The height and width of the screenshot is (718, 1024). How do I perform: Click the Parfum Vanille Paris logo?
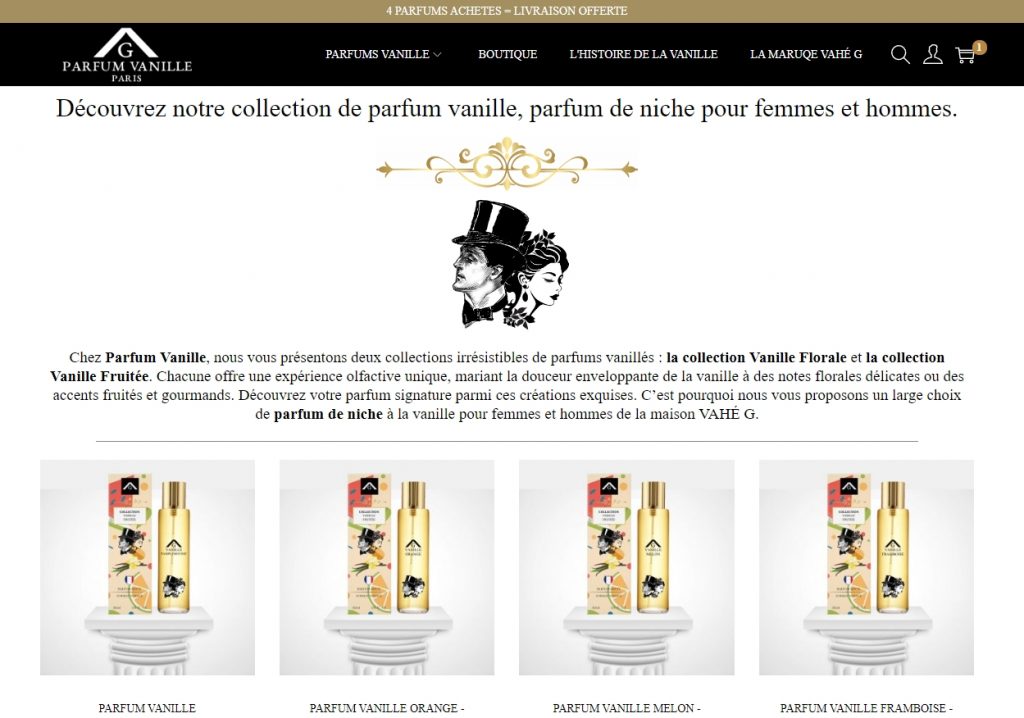click(127, 55)
